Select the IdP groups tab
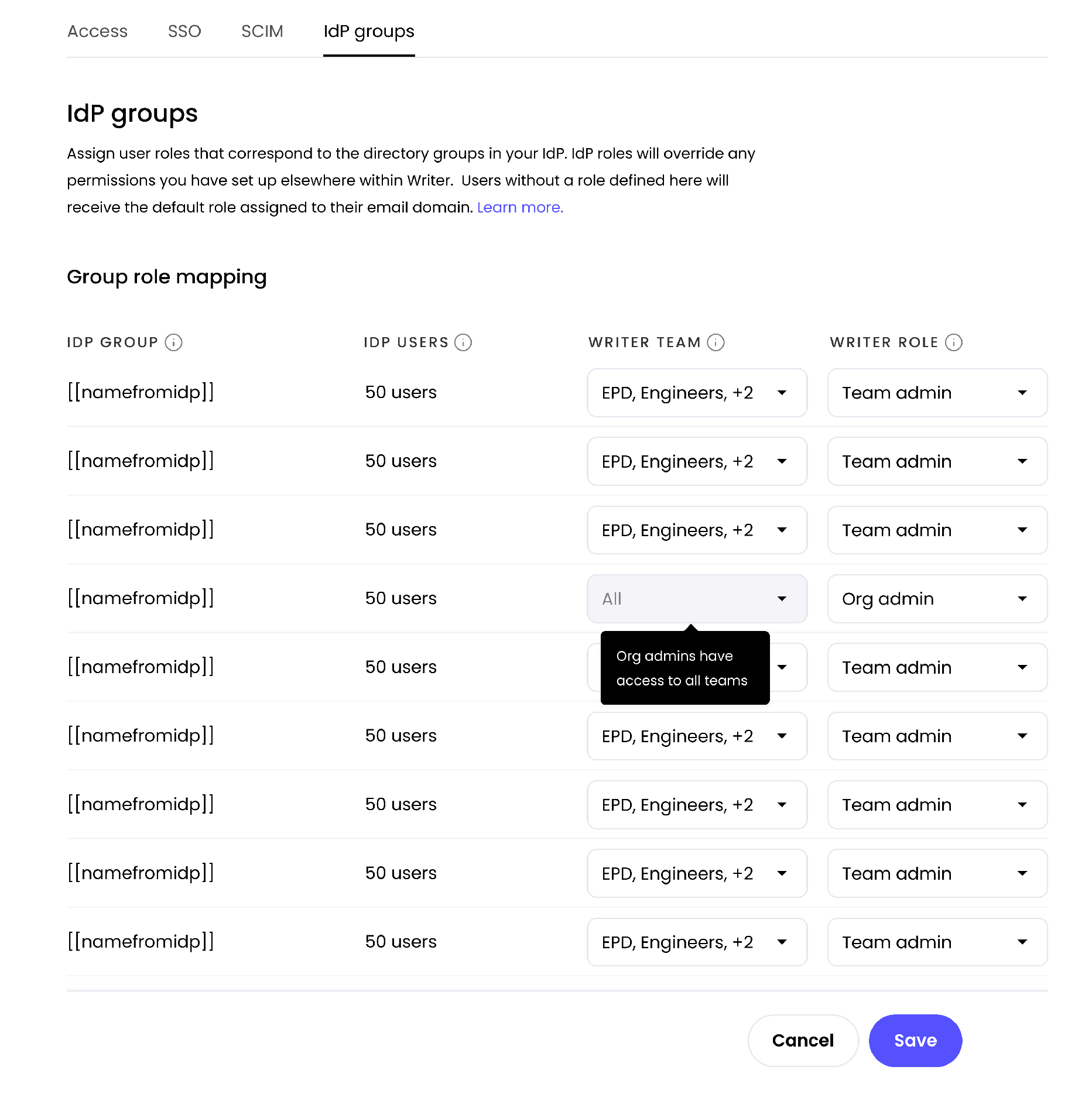This screenshot has width=1092, height=1101. point(369,31)
